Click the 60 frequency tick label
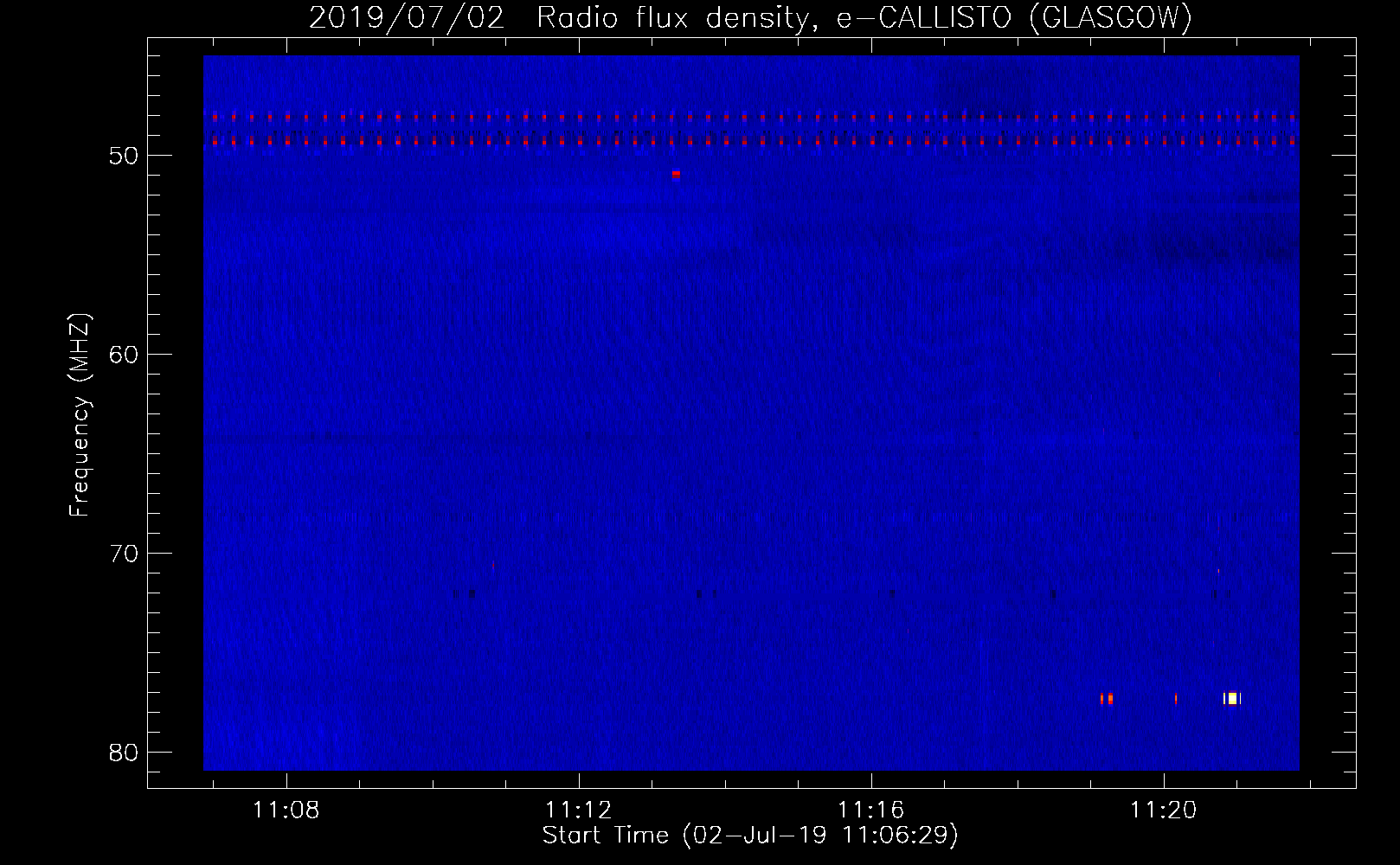 click(124, 355)
